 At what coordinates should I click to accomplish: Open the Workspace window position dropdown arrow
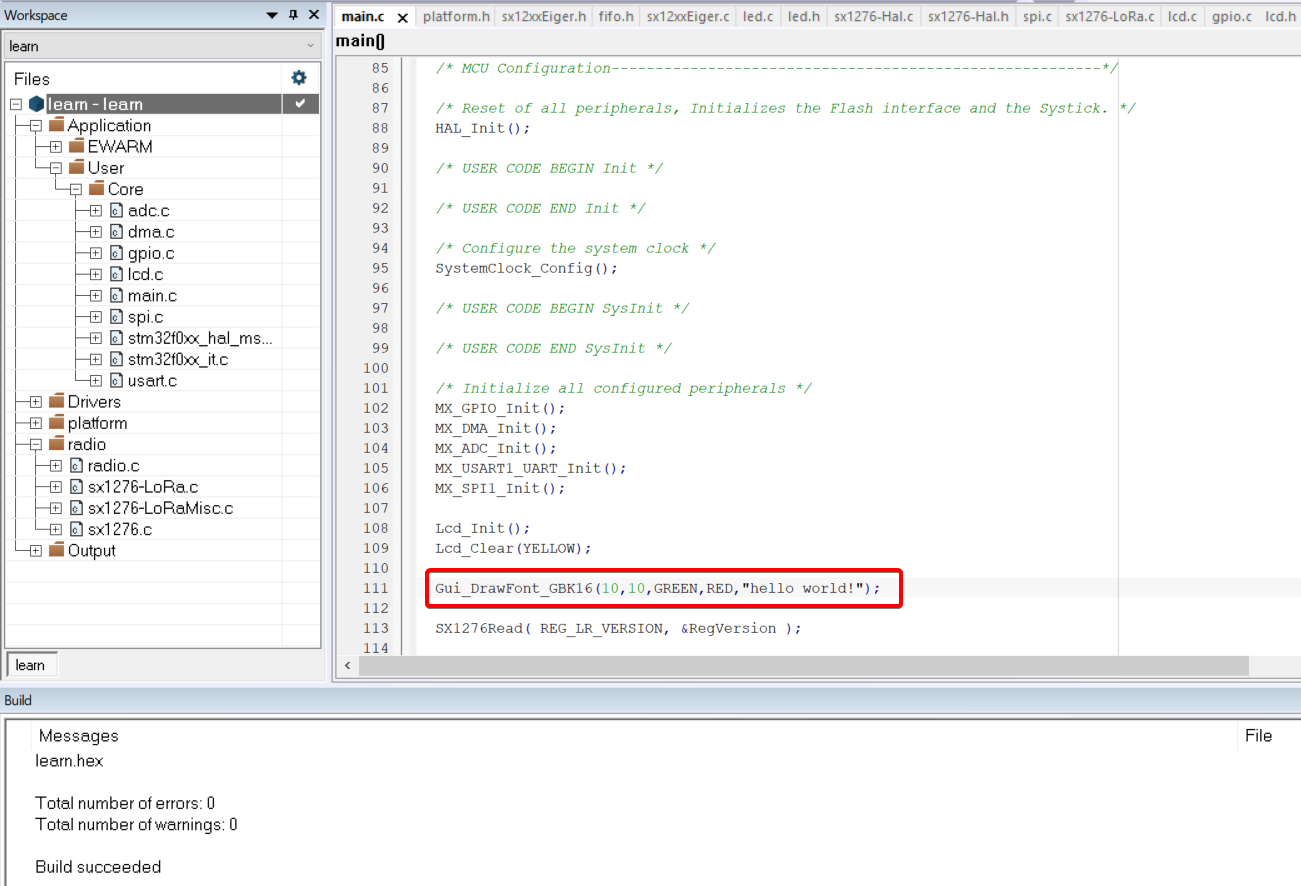coord(272,15)
